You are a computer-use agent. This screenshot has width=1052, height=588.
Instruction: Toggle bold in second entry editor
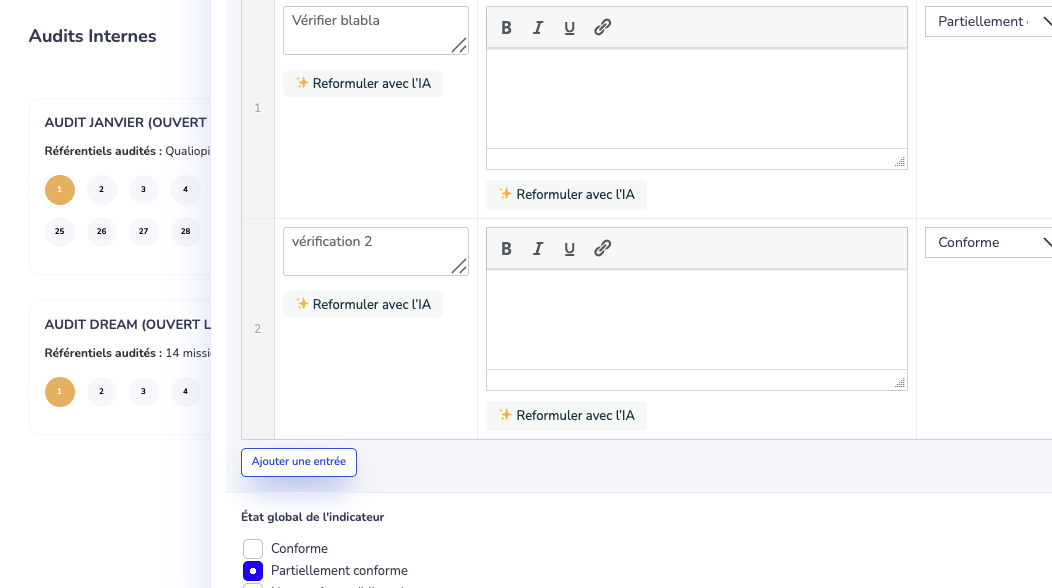point(506,249)
